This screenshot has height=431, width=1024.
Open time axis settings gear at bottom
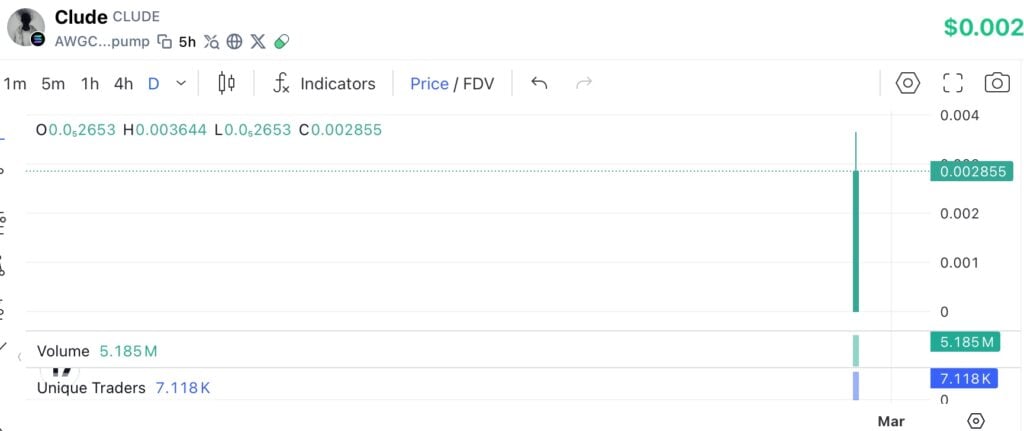(976, 421)
